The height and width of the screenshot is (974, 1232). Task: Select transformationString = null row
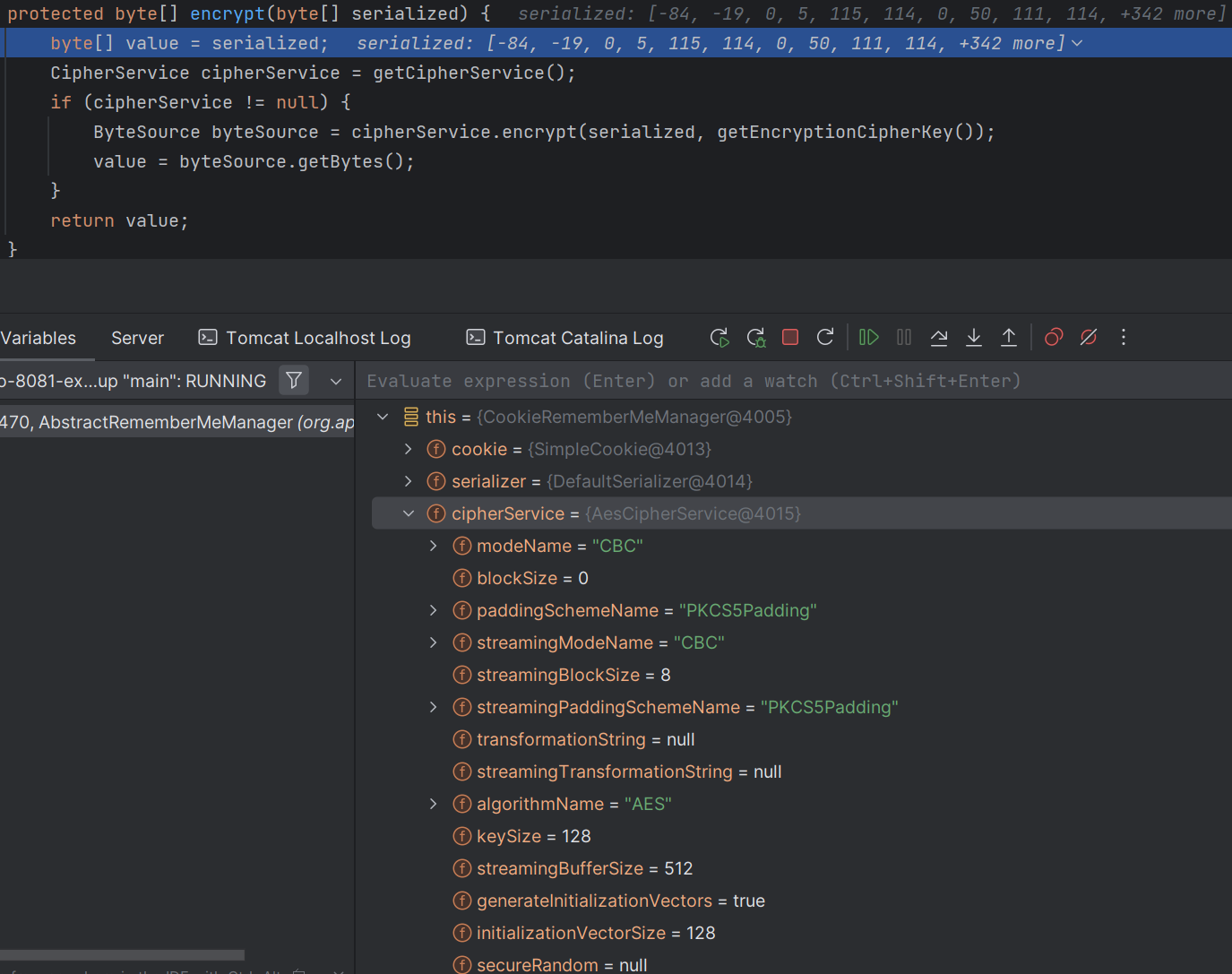802,739
